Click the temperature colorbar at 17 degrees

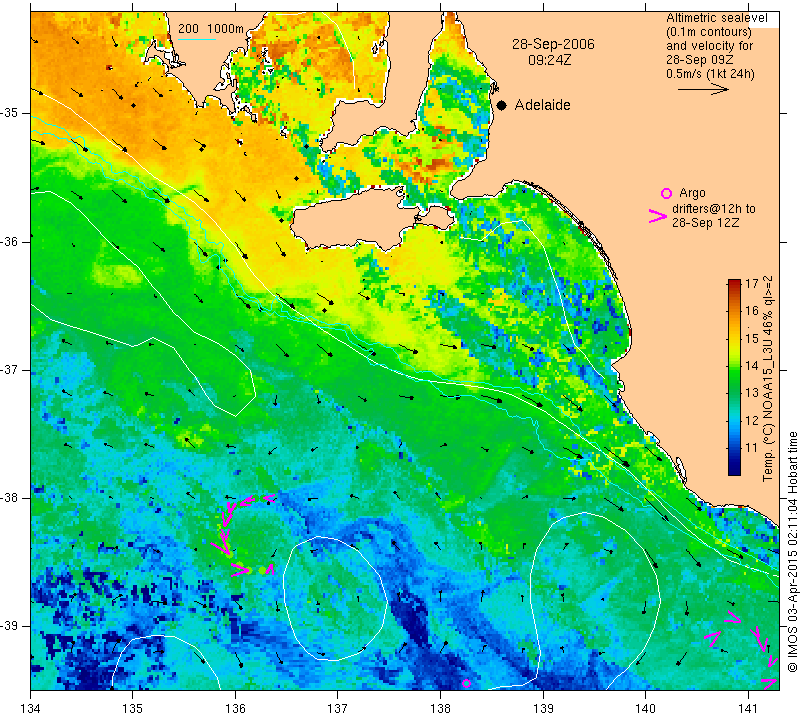(x=734, y=283)
